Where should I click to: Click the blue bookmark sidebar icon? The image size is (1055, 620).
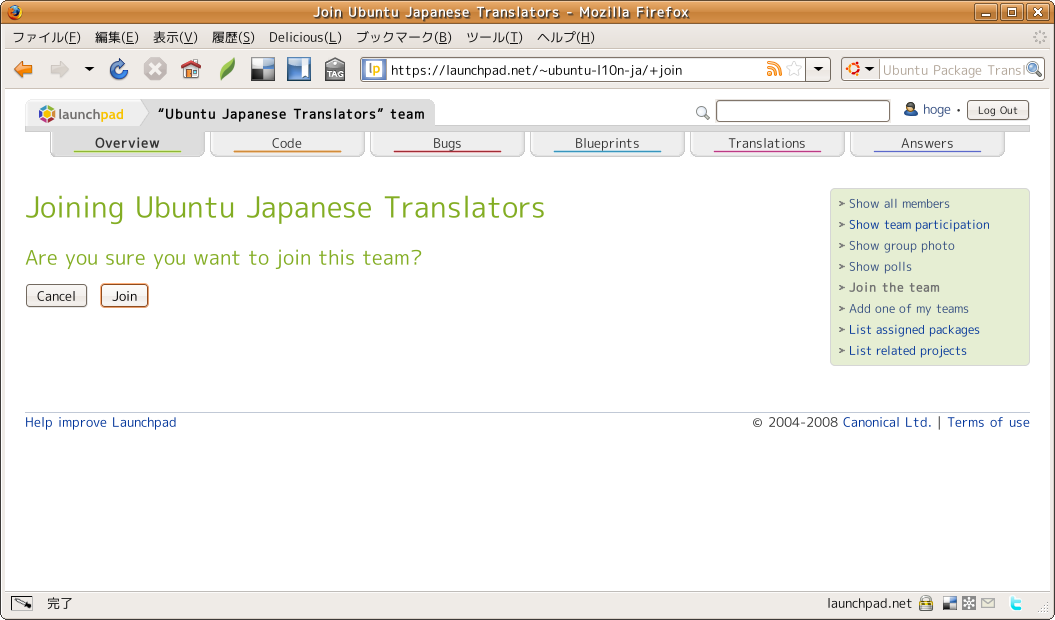coord(299,69)
